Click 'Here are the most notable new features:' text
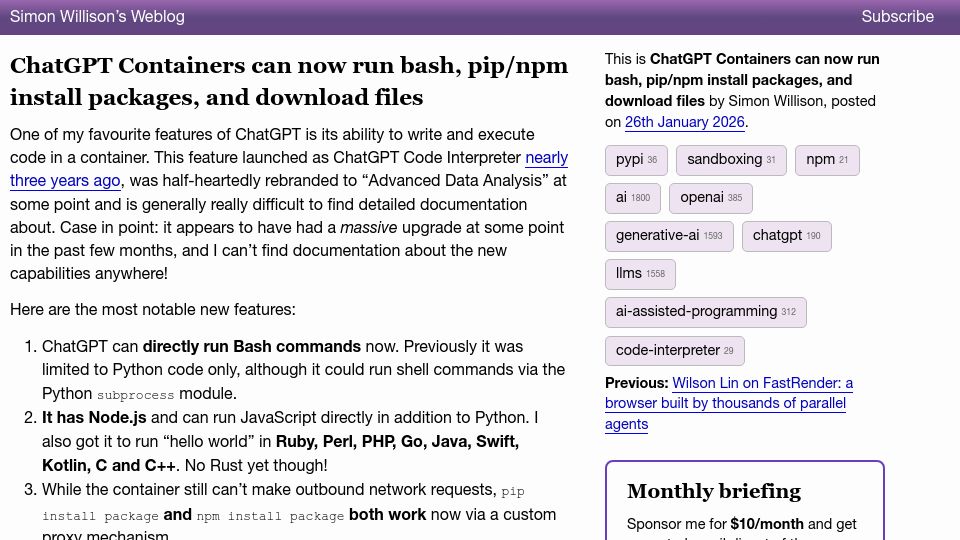Viewport: 960px width, 540px height. (152, 310)
